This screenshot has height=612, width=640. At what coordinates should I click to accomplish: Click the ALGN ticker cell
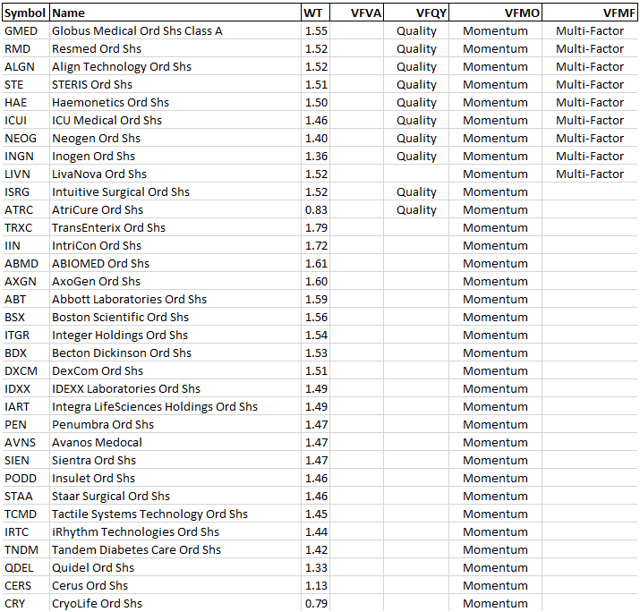pos(25,67)
